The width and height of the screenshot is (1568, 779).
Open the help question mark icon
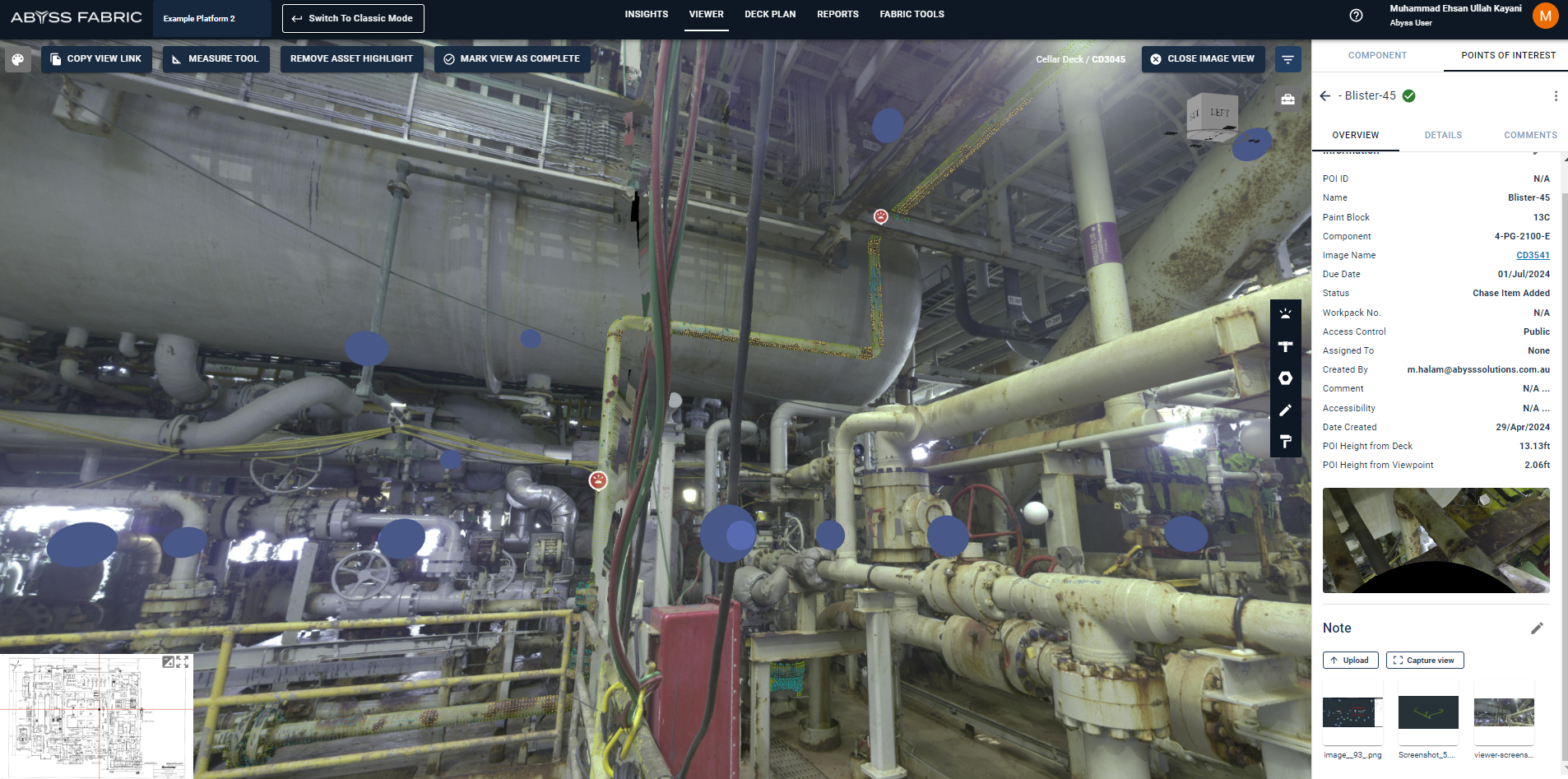tap(1356, 16)
